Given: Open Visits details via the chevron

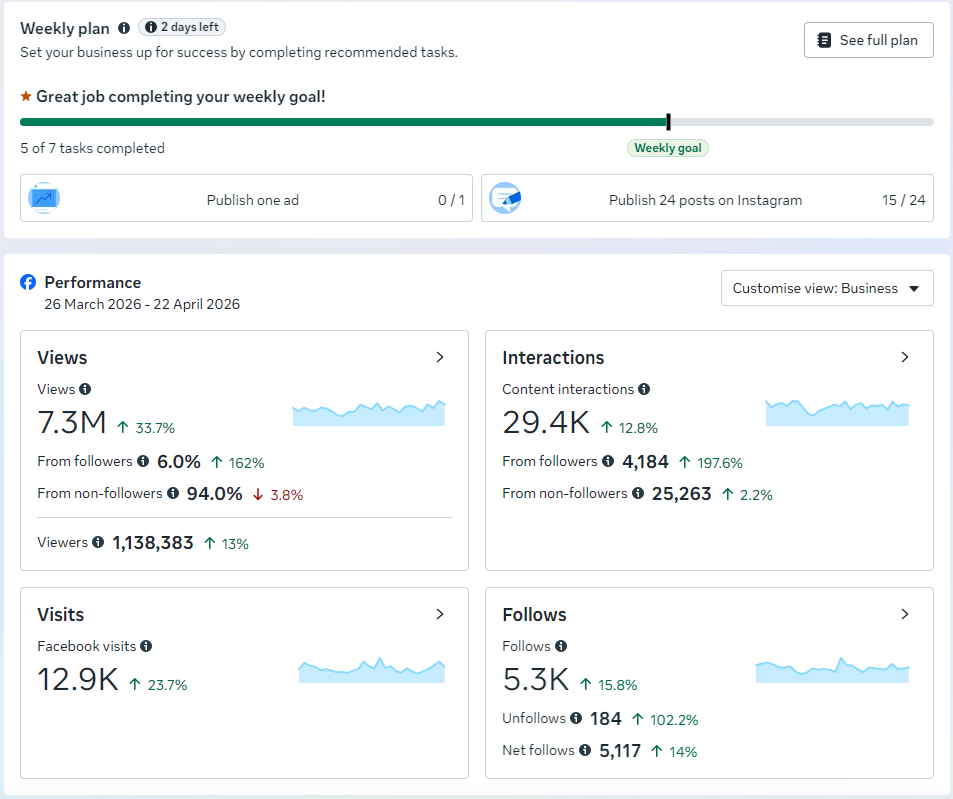Looking at the screenshot, I should 440,614.
